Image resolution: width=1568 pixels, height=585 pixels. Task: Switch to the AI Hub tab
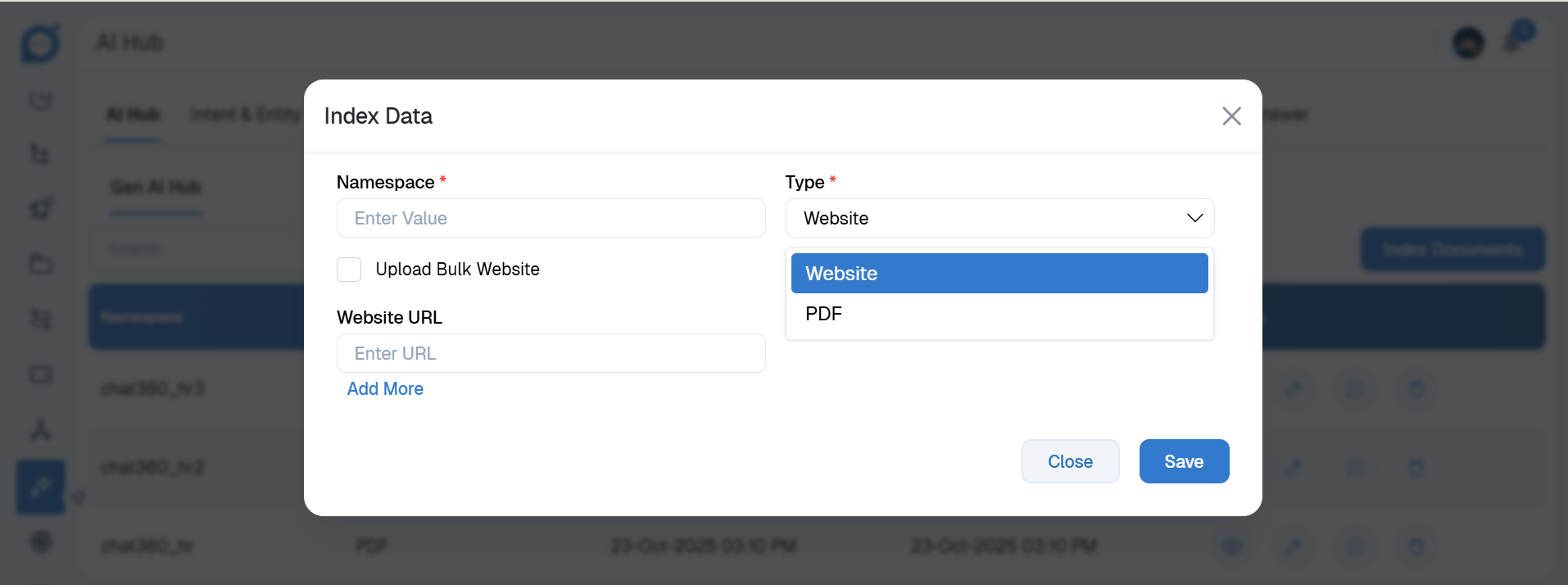coord(133,115)
